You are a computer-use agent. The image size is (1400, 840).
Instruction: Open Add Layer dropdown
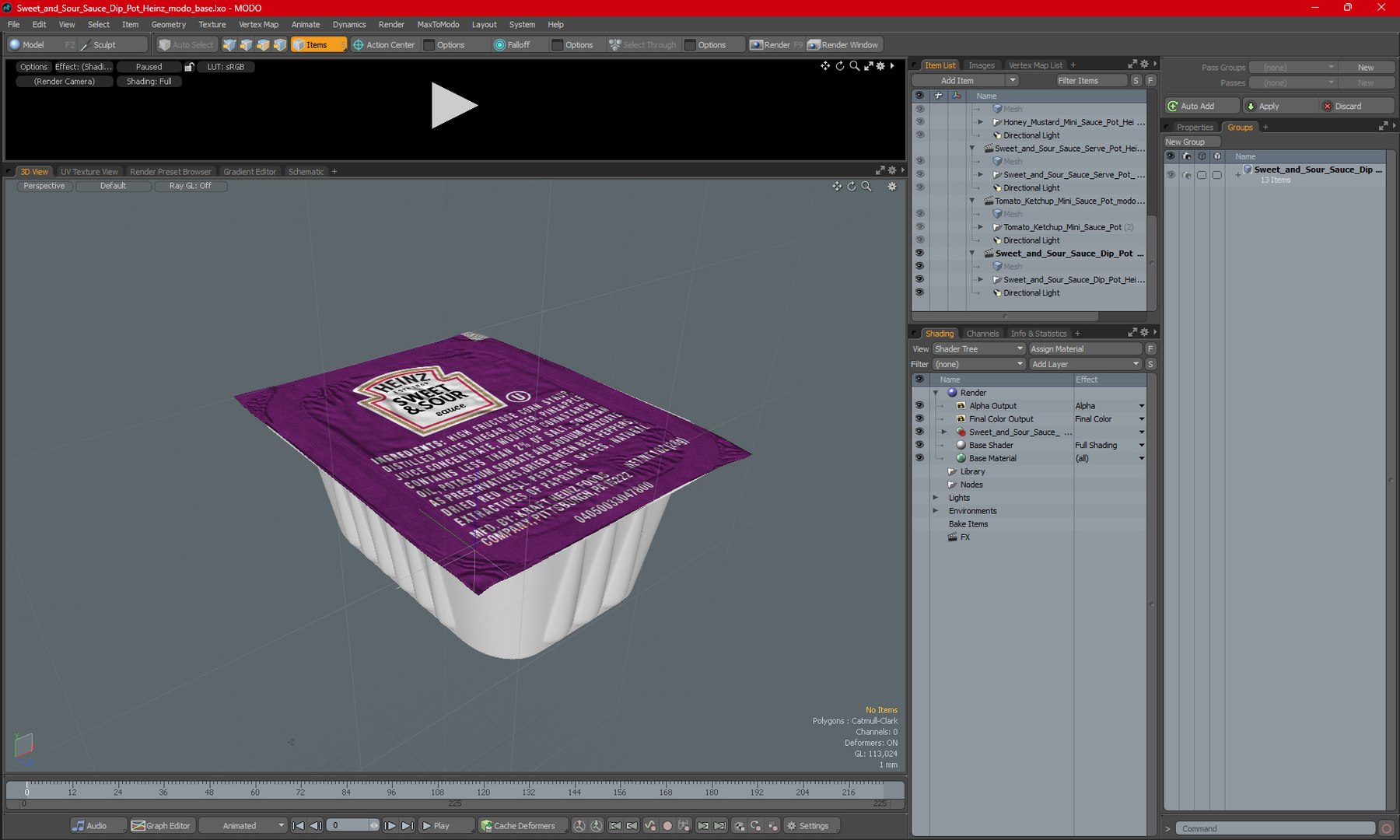[x=1085, y=364]
